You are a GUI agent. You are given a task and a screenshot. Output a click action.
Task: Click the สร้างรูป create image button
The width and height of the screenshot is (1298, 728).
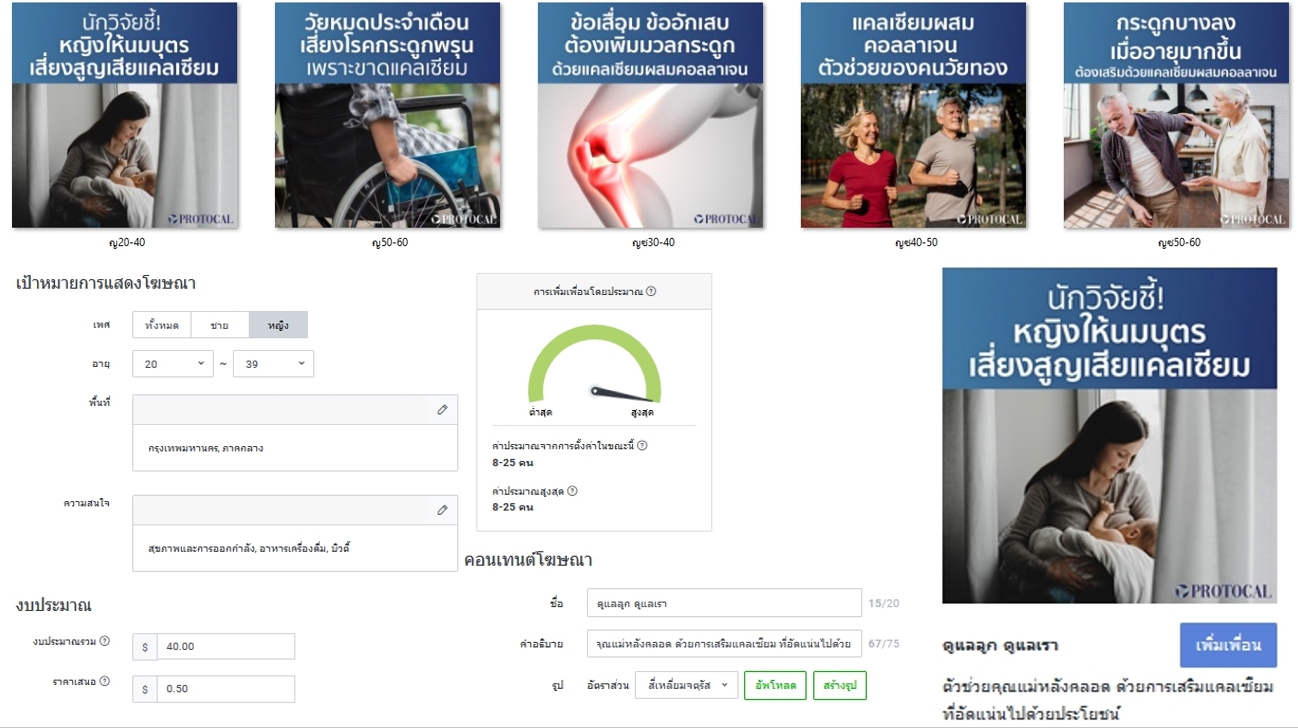[x=840, y=686]
